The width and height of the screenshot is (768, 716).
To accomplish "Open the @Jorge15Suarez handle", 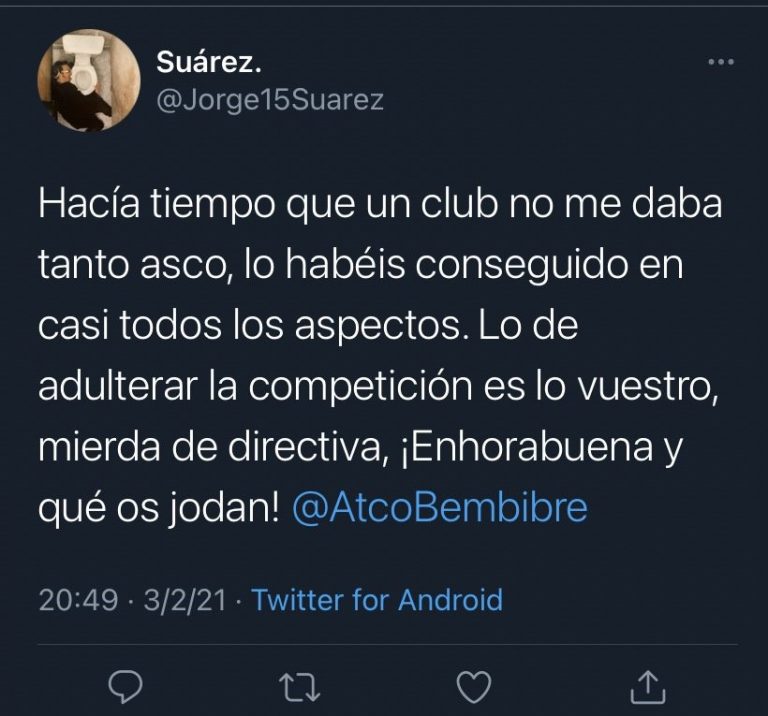I will (x=270, y=100).
